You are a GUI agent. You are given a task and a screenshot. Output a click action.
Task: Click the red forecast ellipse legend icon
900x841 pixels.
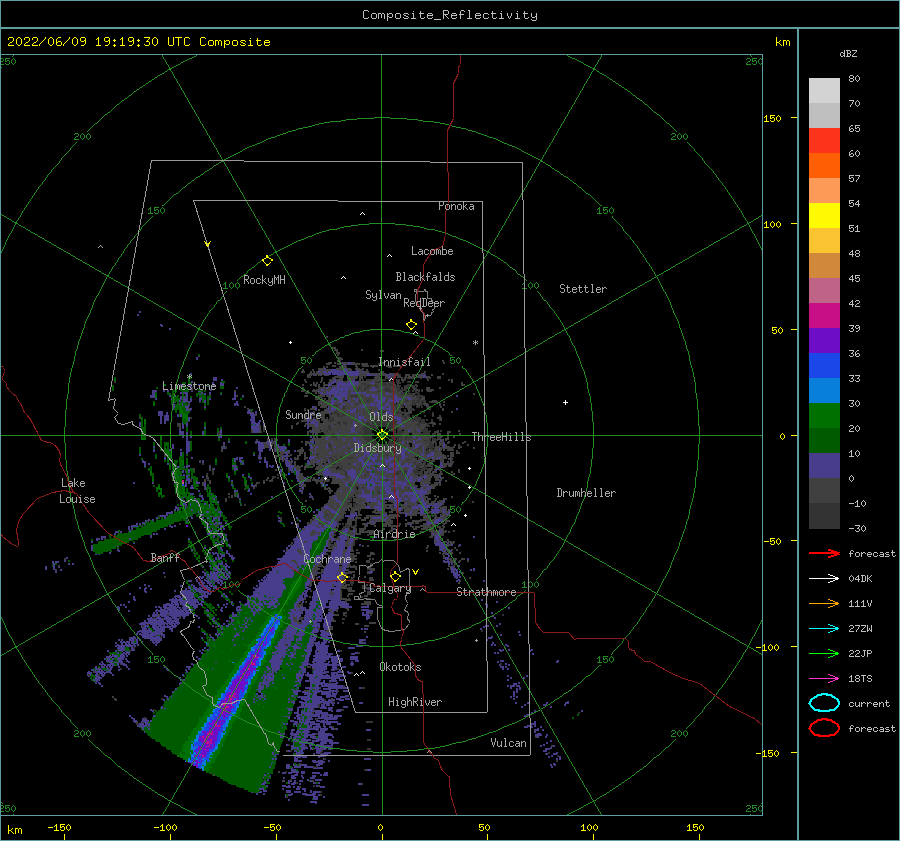tap(824, 728)
